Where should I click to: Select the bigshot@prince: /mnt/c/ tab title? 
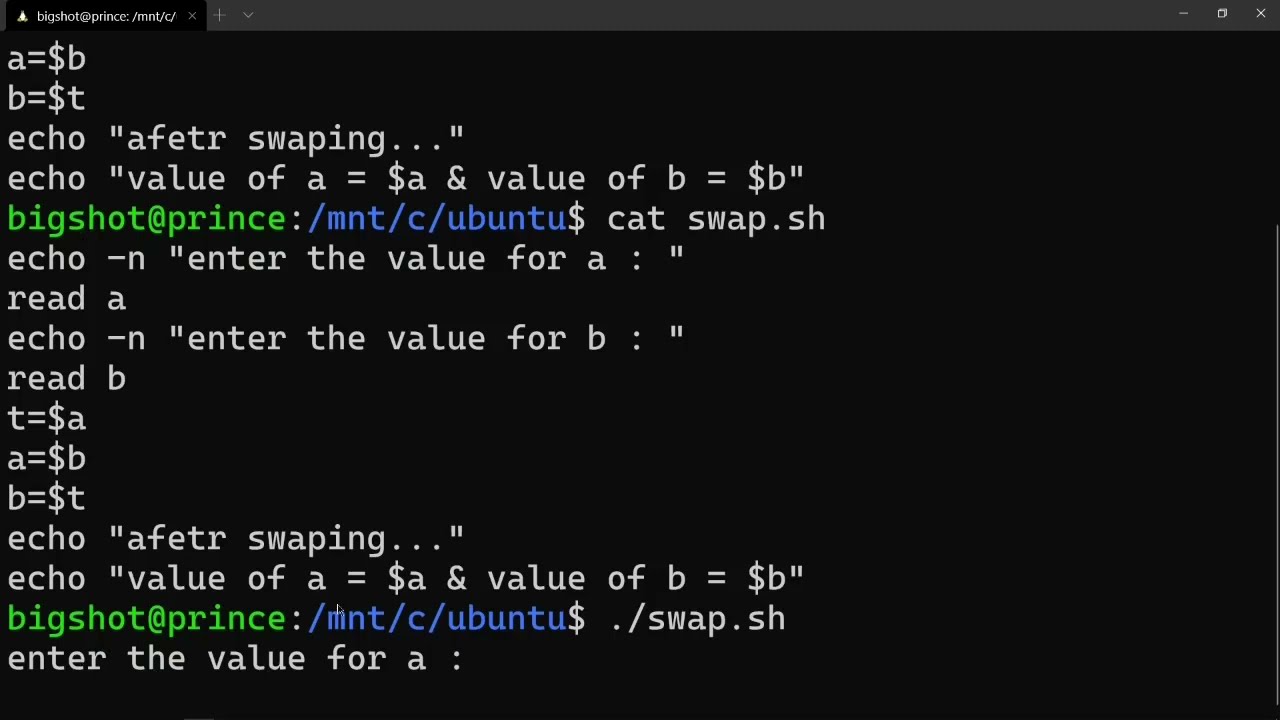click(x=106, y=16)
